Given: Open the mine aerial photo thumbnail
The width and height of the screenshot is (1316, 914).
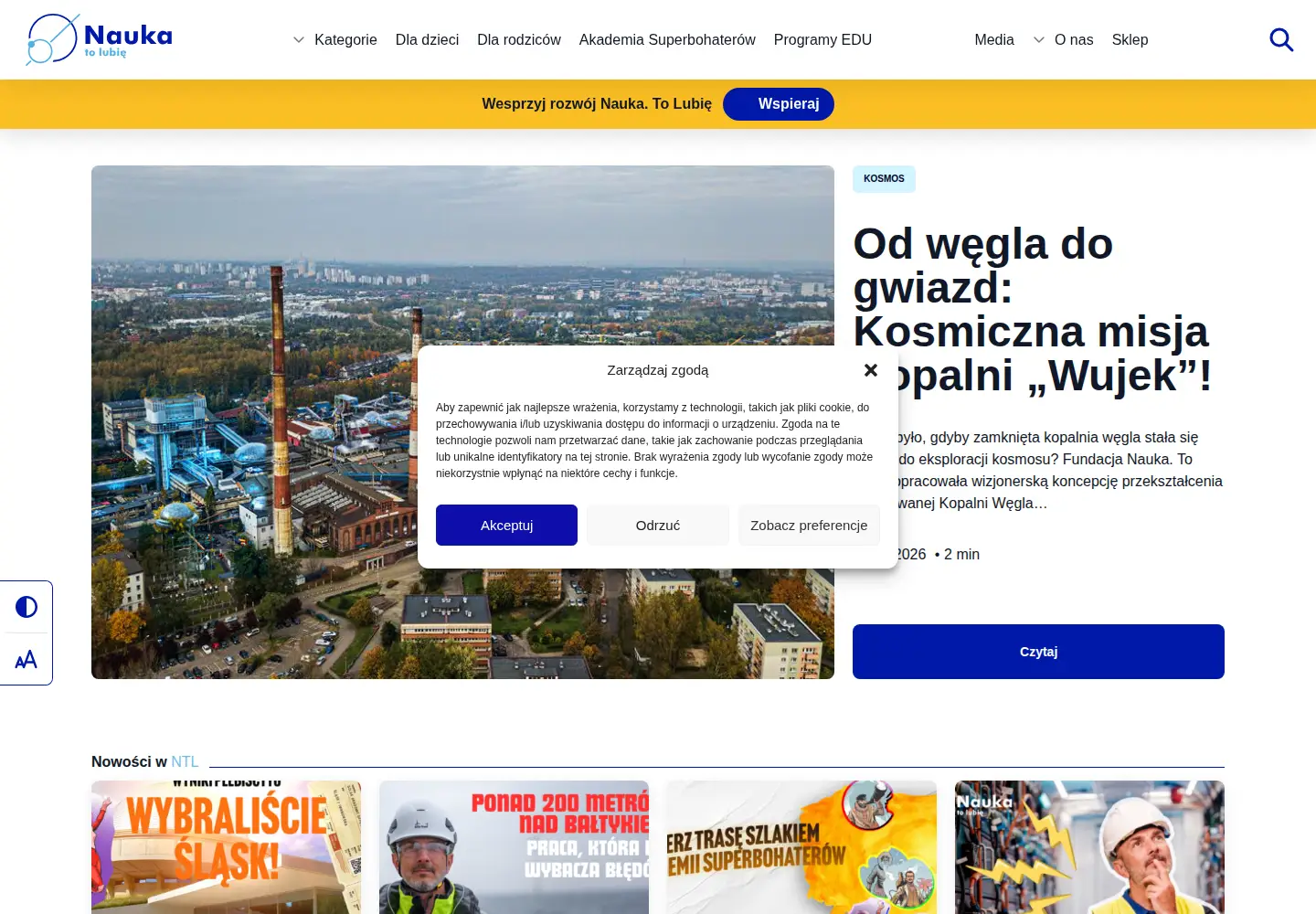Looking at the screenshot, I should click(x=462, y=422).
